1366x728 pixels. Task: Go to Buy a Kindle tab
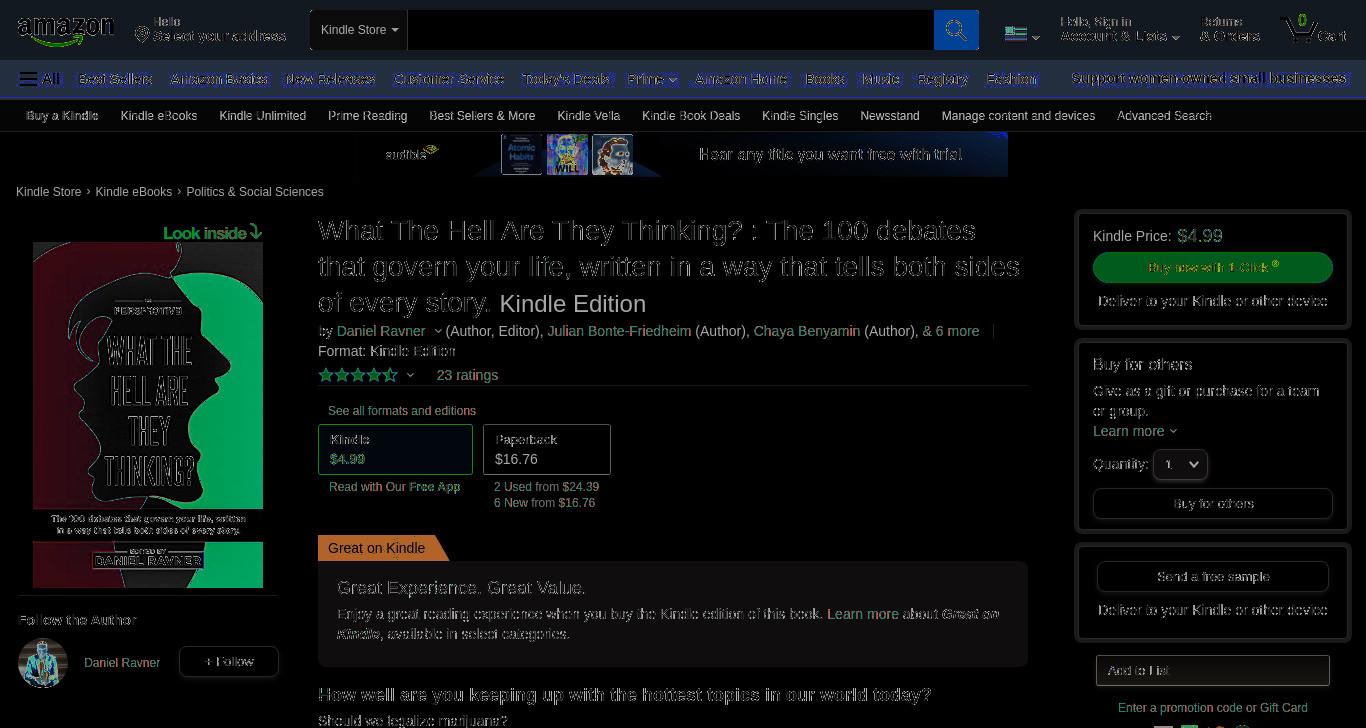tap(62, 116)
